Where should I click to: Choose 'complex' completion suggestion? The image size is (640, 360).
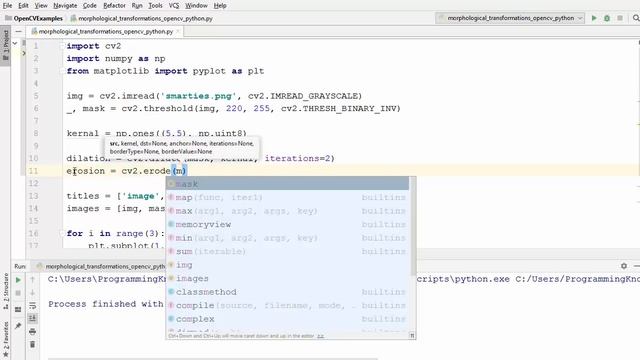pos(287,318)
